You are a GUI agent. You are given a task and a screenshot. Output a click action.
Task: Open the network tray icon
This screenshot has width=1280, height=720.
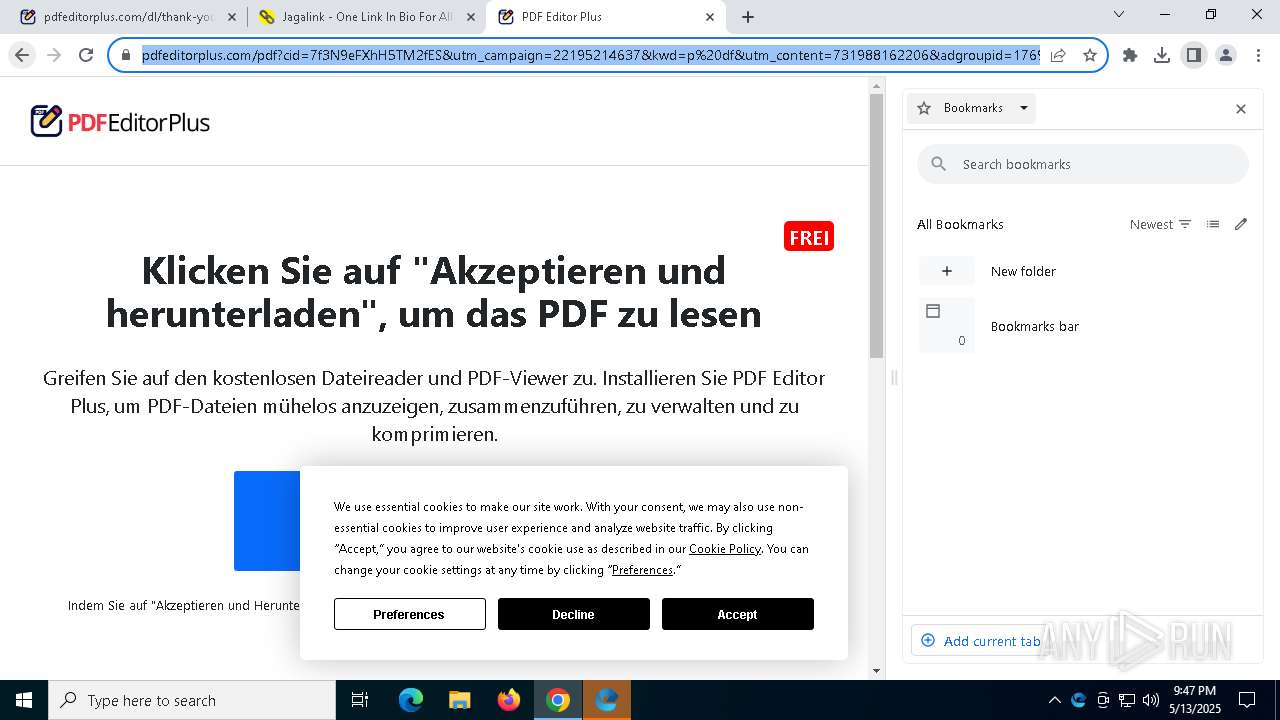(1127, 700)
